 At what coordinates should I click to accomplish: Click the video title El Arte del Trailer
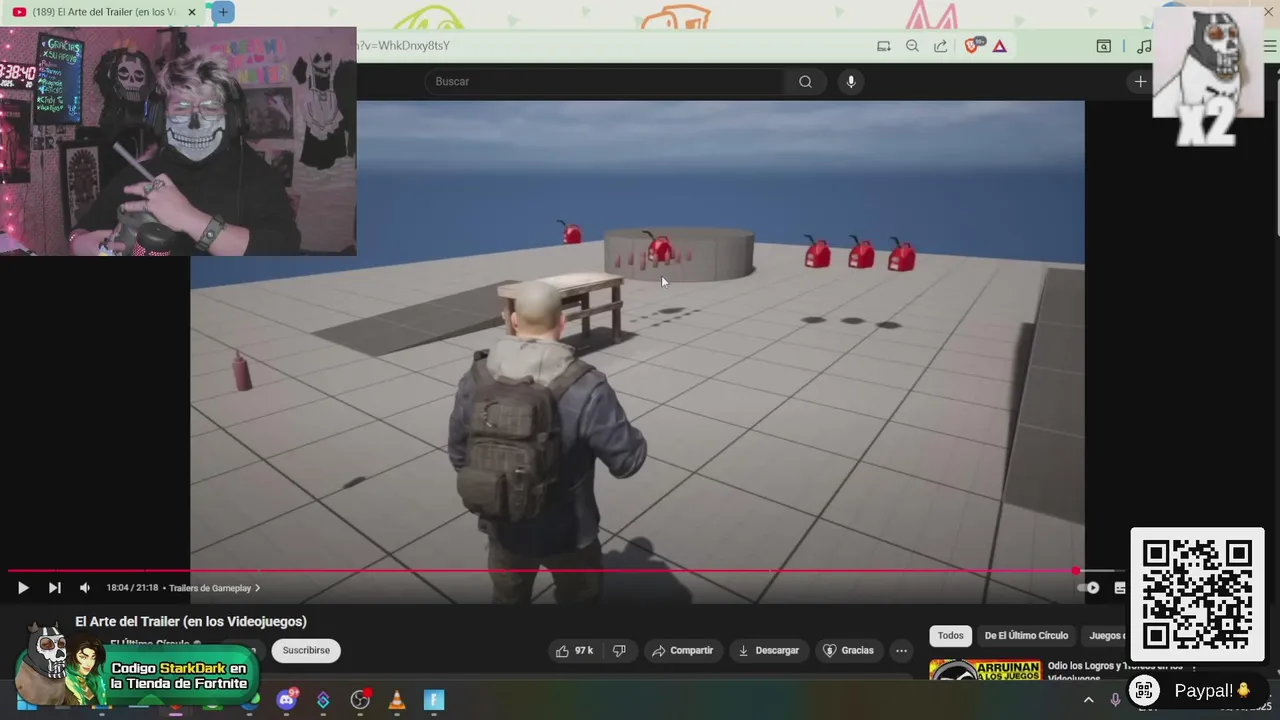191,622
